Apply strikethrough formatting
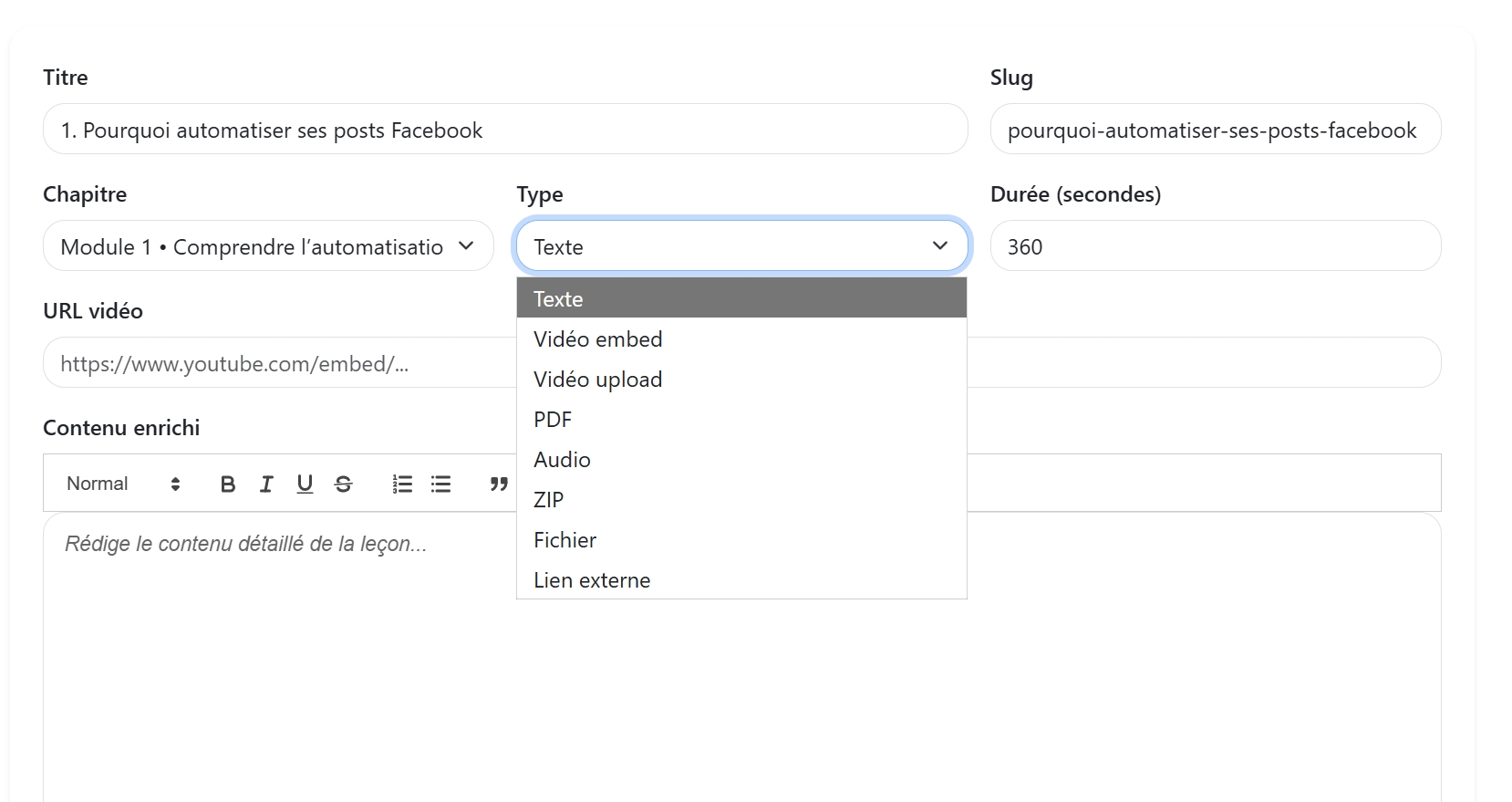 tap(343, 484)
